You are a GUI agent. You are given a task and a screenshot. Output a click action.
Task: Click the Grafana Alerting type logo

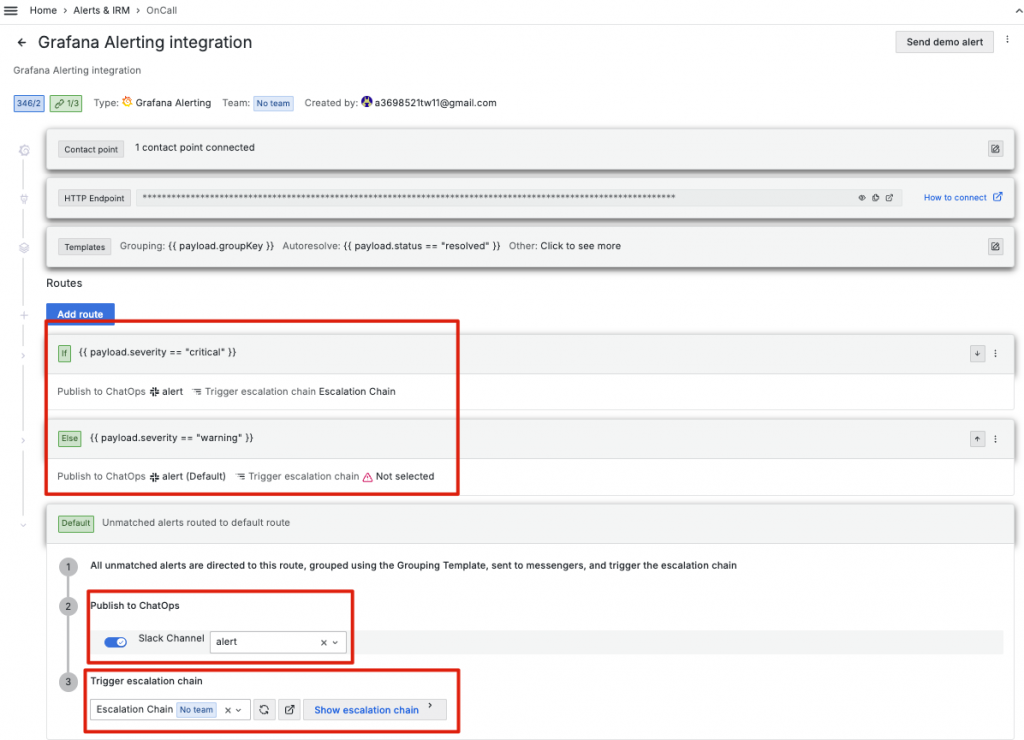pyautogui.click(x=127, y=102)
